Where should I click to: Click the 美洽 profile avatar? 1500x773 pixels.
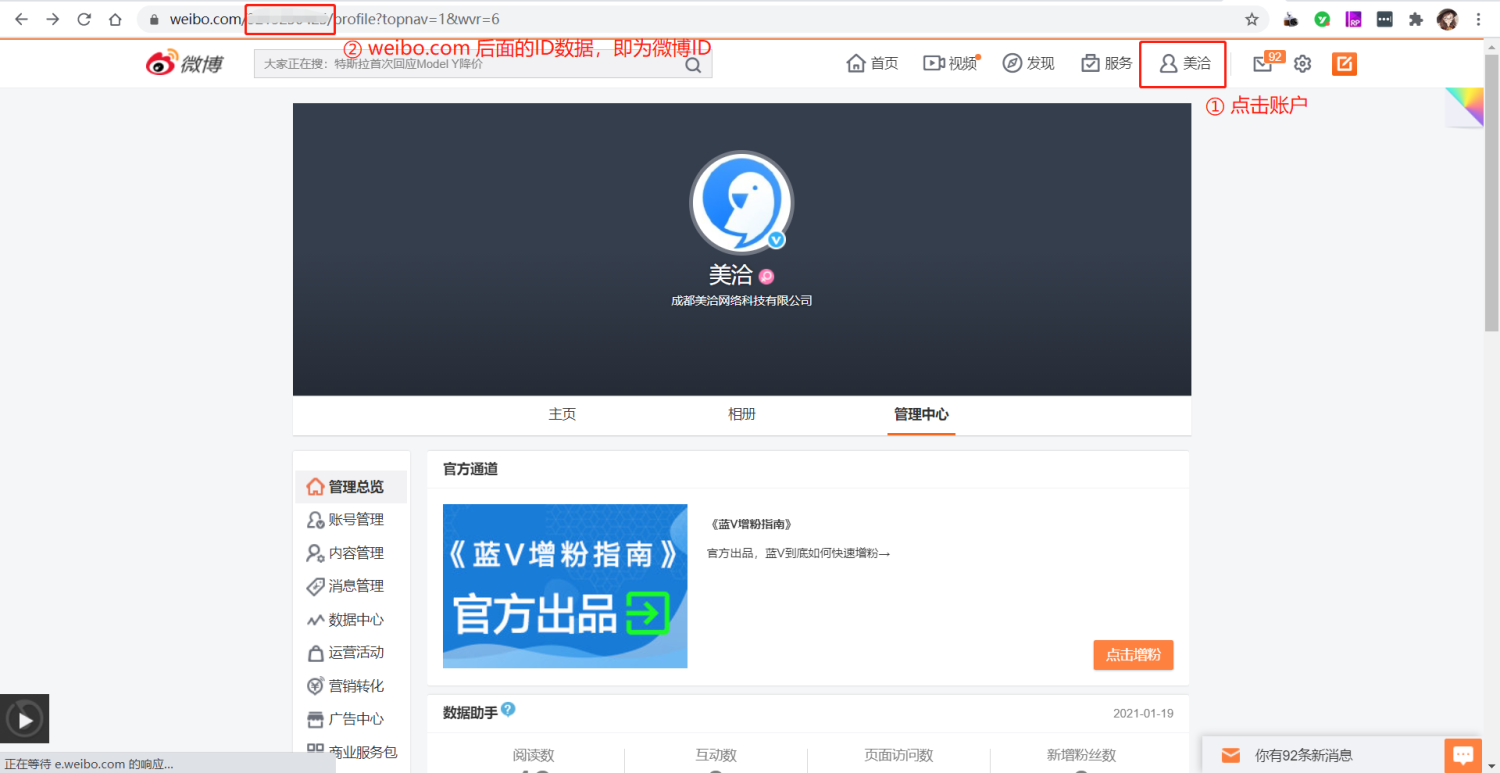point(741,203)
